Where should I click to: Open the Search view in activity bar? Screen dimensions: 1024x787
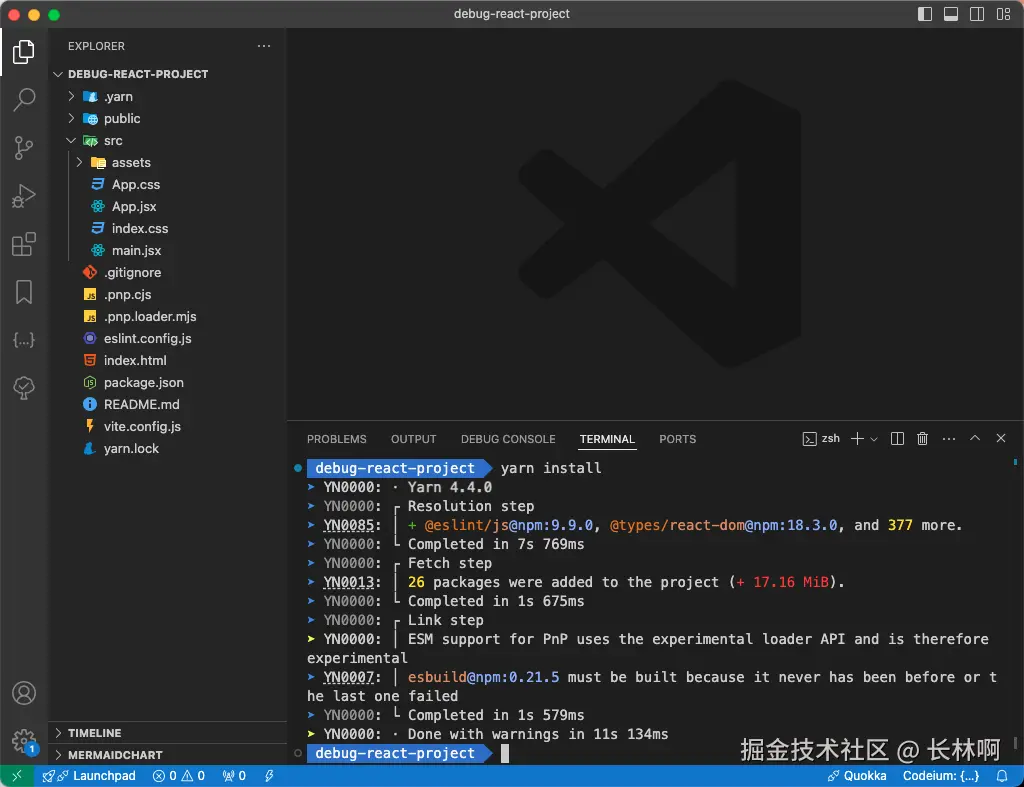pos(24,99)
